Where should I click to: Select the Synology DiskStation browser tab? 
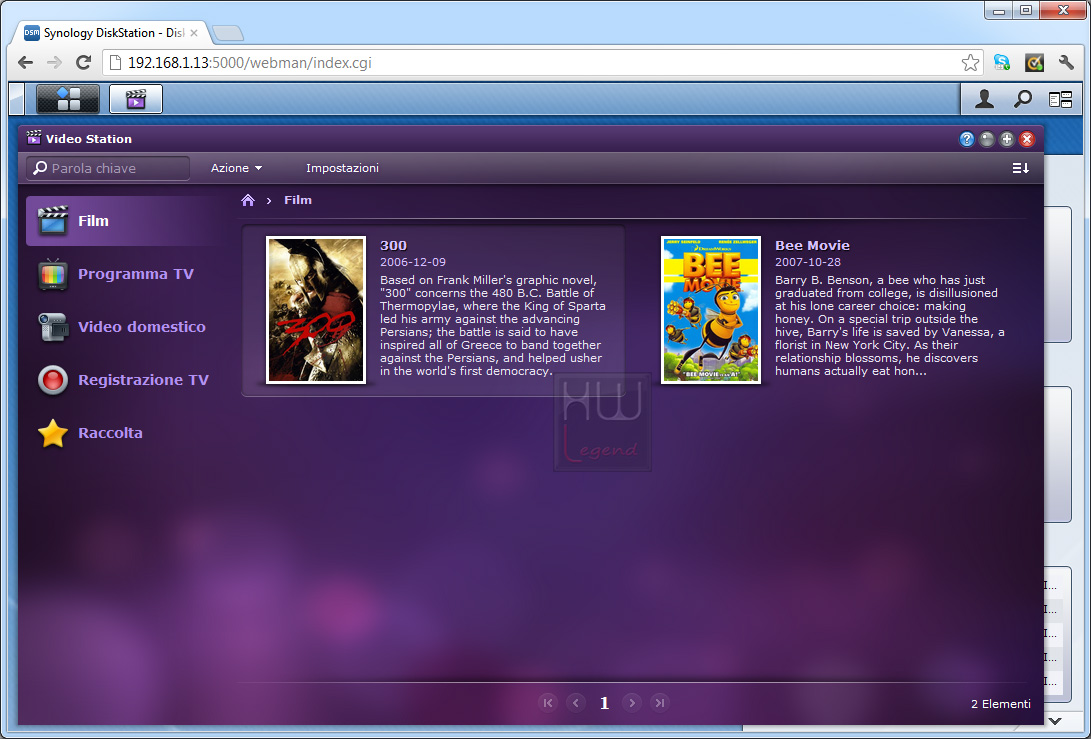111,33
